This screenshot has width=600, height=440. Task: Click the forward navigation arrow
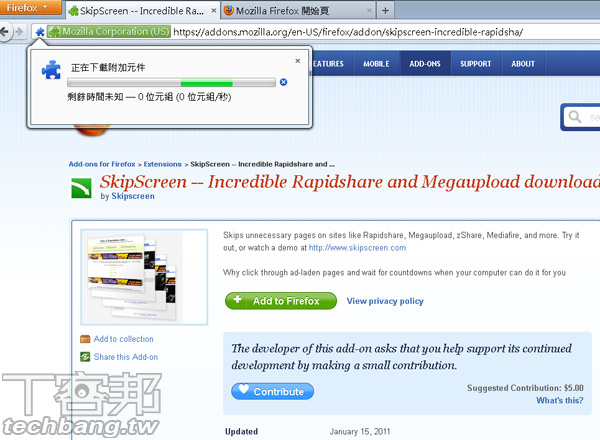tap(22, 32)
